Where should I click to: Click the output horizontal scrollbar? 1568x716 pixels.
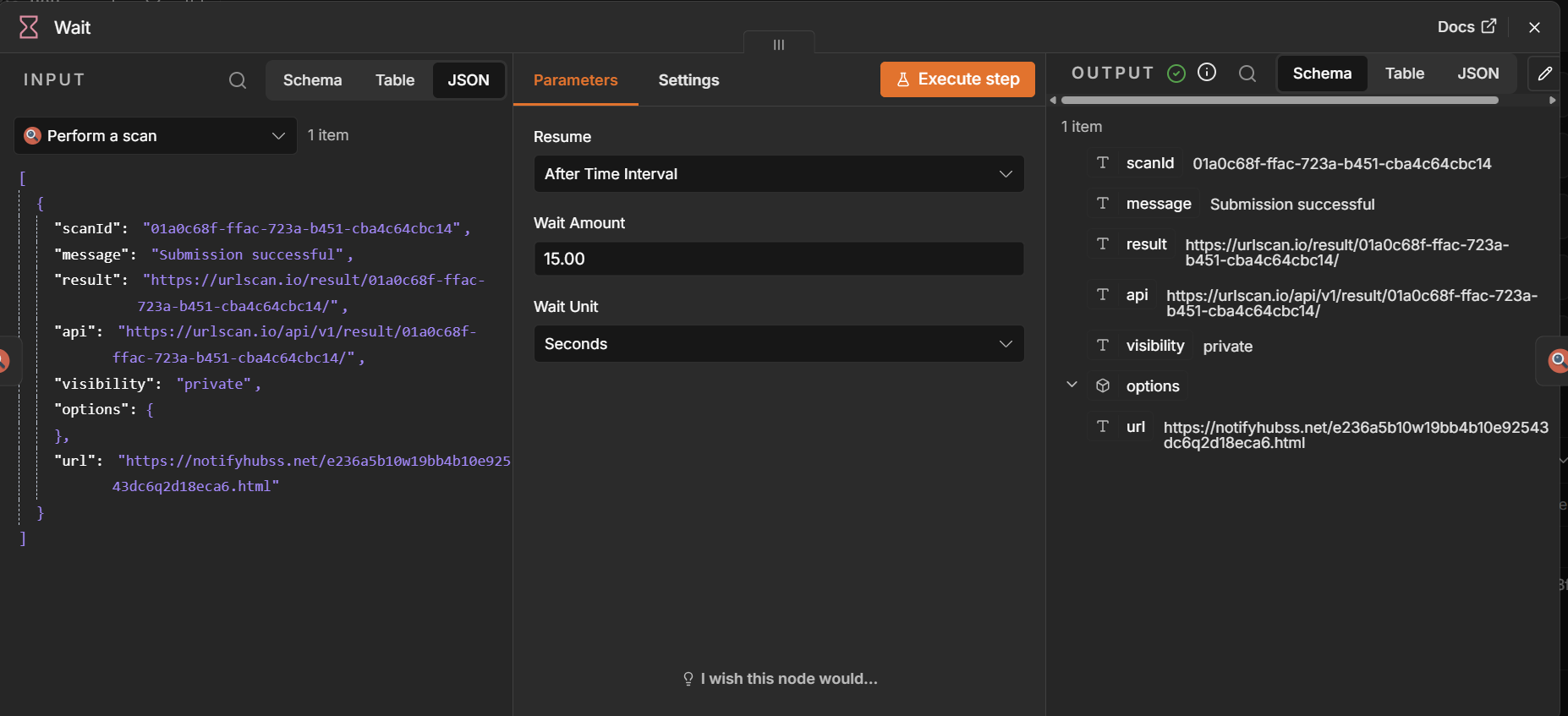click(x=1279, y=100)
